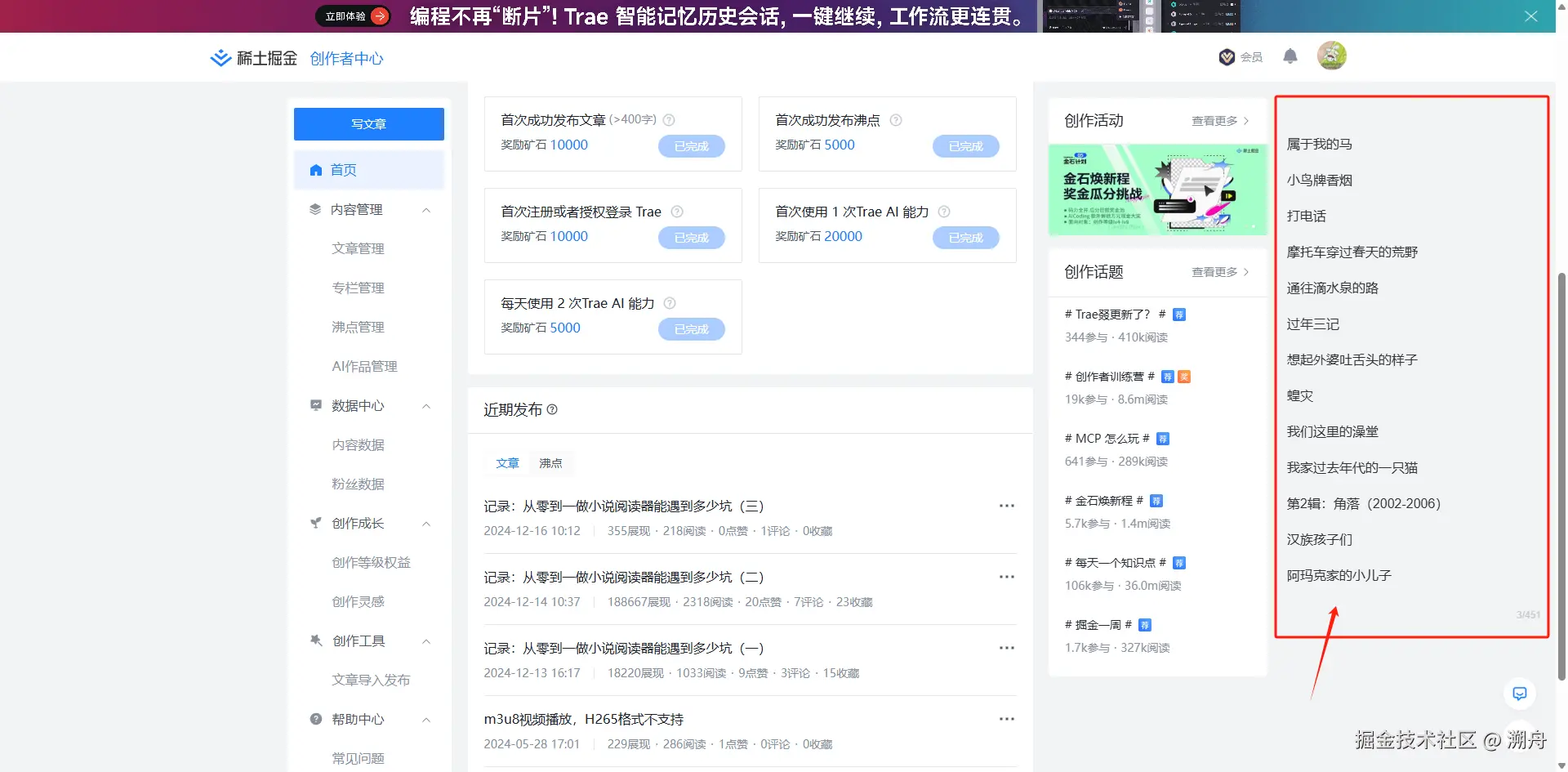Open 创作灵感 in the sidebar
This screenshot has width=1568, height=772.
[358, 601]
